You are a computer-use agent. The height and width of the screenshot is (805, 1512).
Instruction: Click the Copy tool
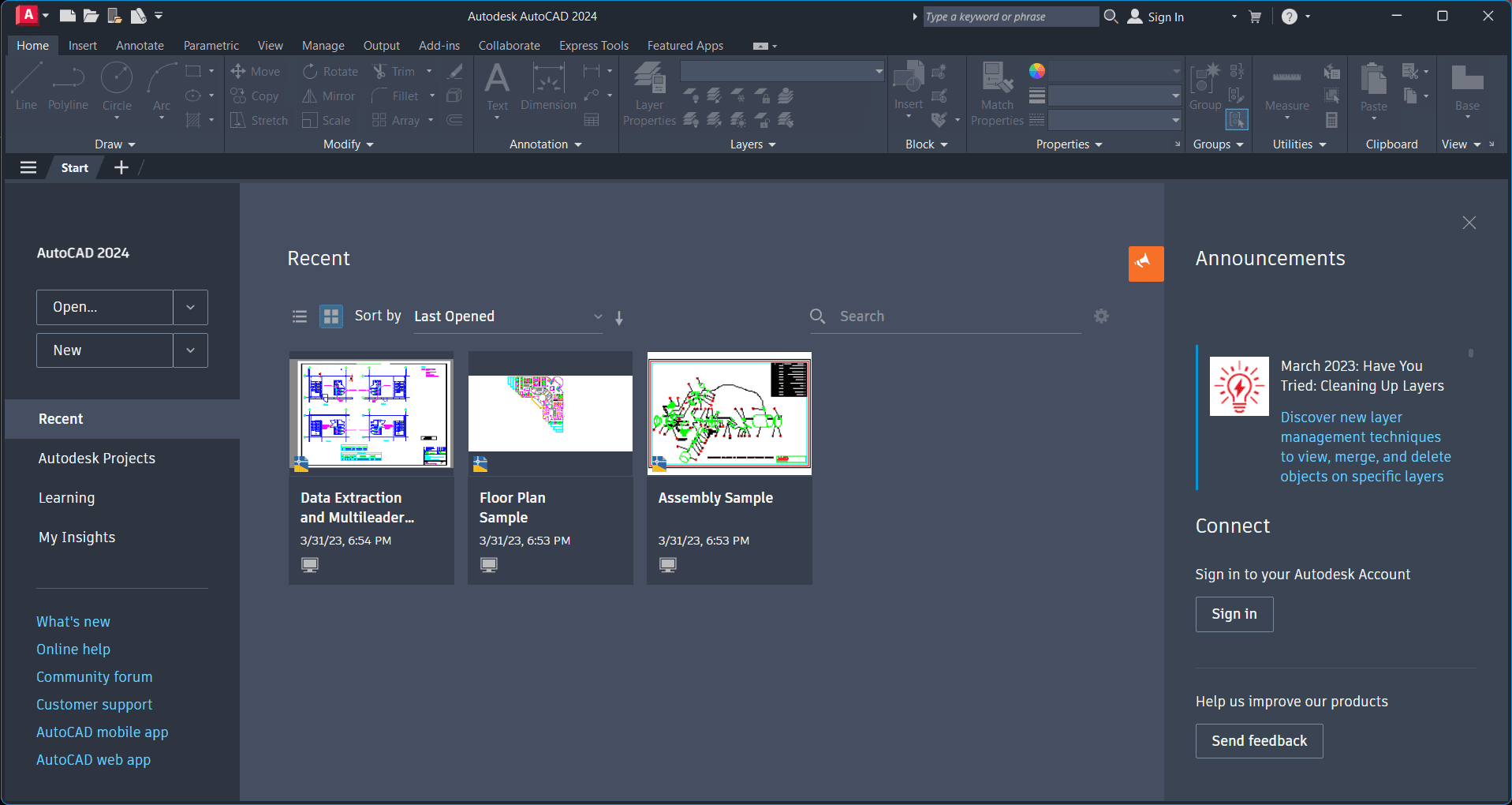pyautogui.click(x=255, y=96)
